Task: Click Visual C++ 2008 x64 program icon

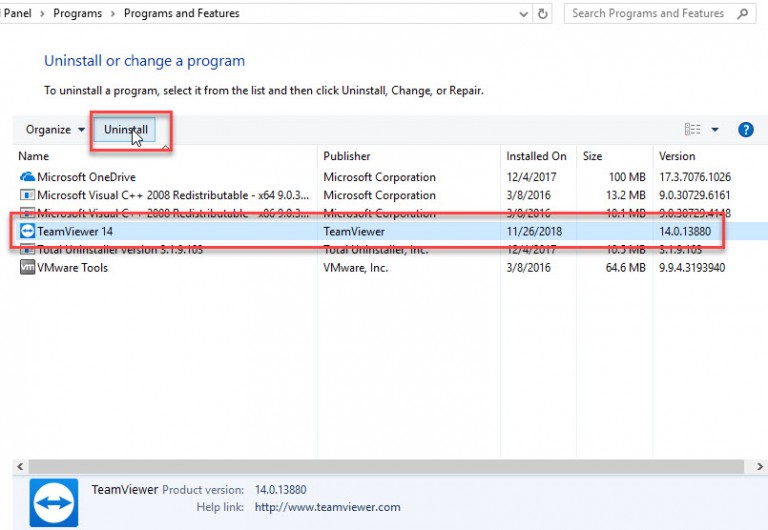Action: click(x=27, y=195)
